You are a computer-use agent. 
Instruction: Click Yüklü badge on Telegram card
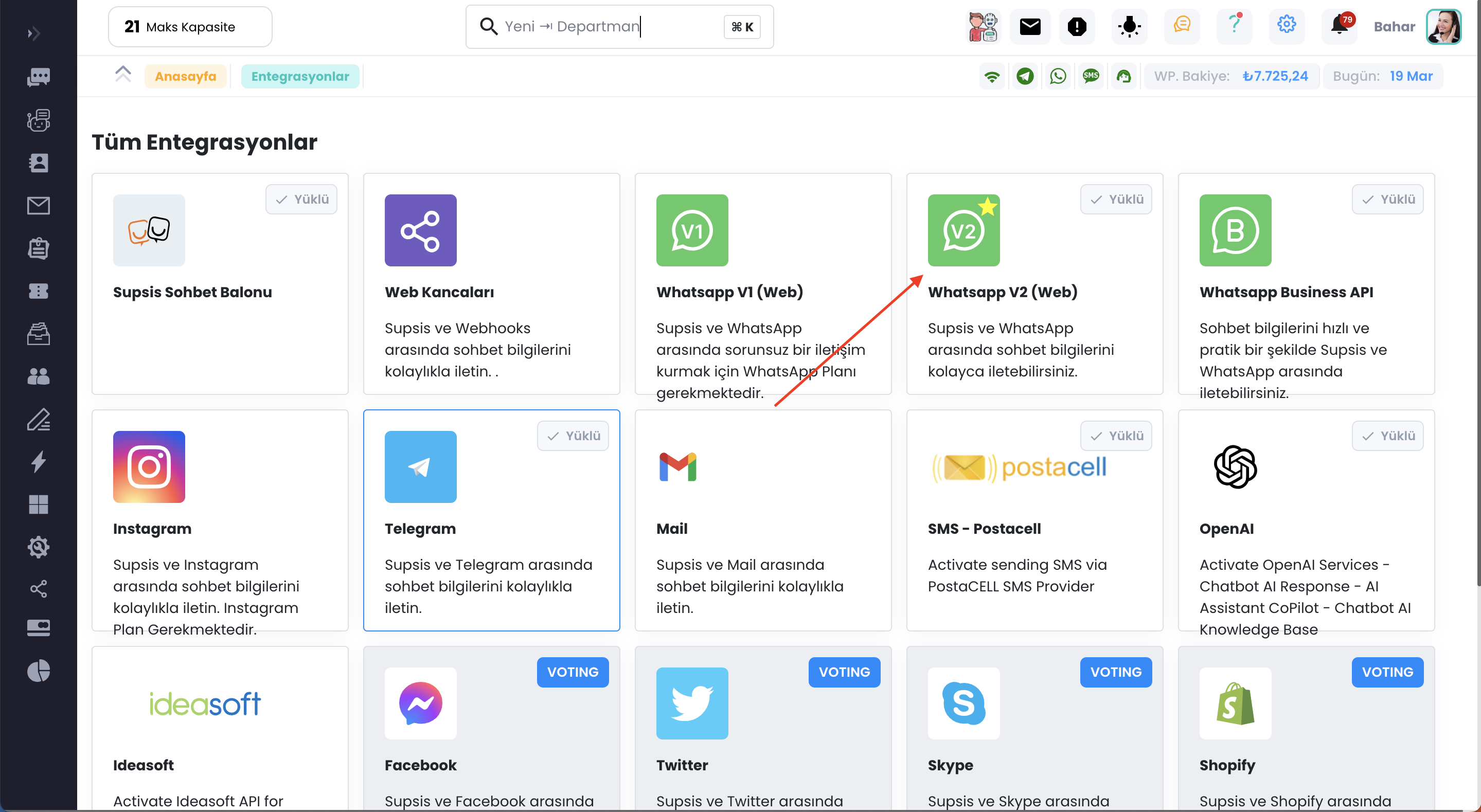point(573,436)
